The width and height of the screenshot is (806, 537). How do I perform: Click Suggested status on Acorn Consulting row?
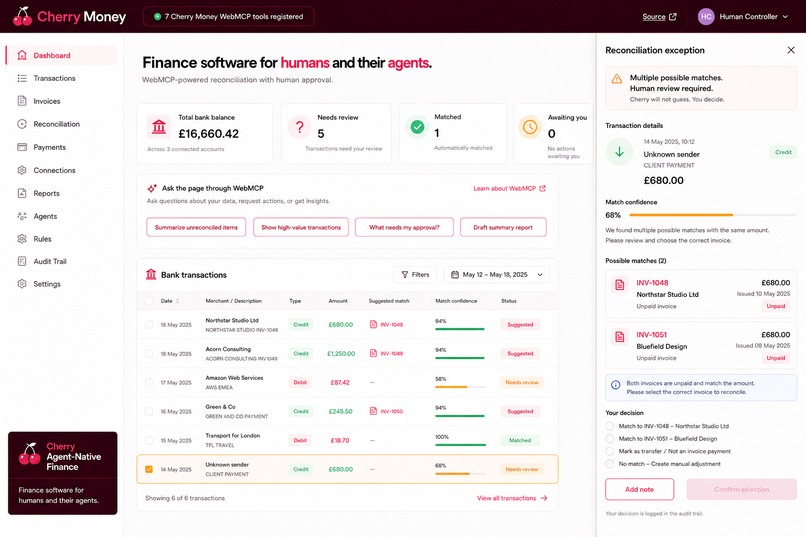point(520,354)
